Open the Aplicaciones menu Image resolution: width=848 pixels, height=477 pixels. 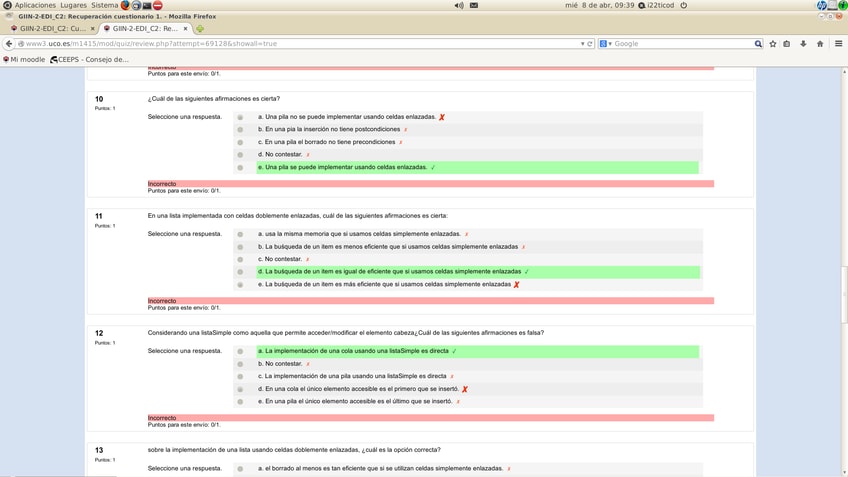click(35, 5)
